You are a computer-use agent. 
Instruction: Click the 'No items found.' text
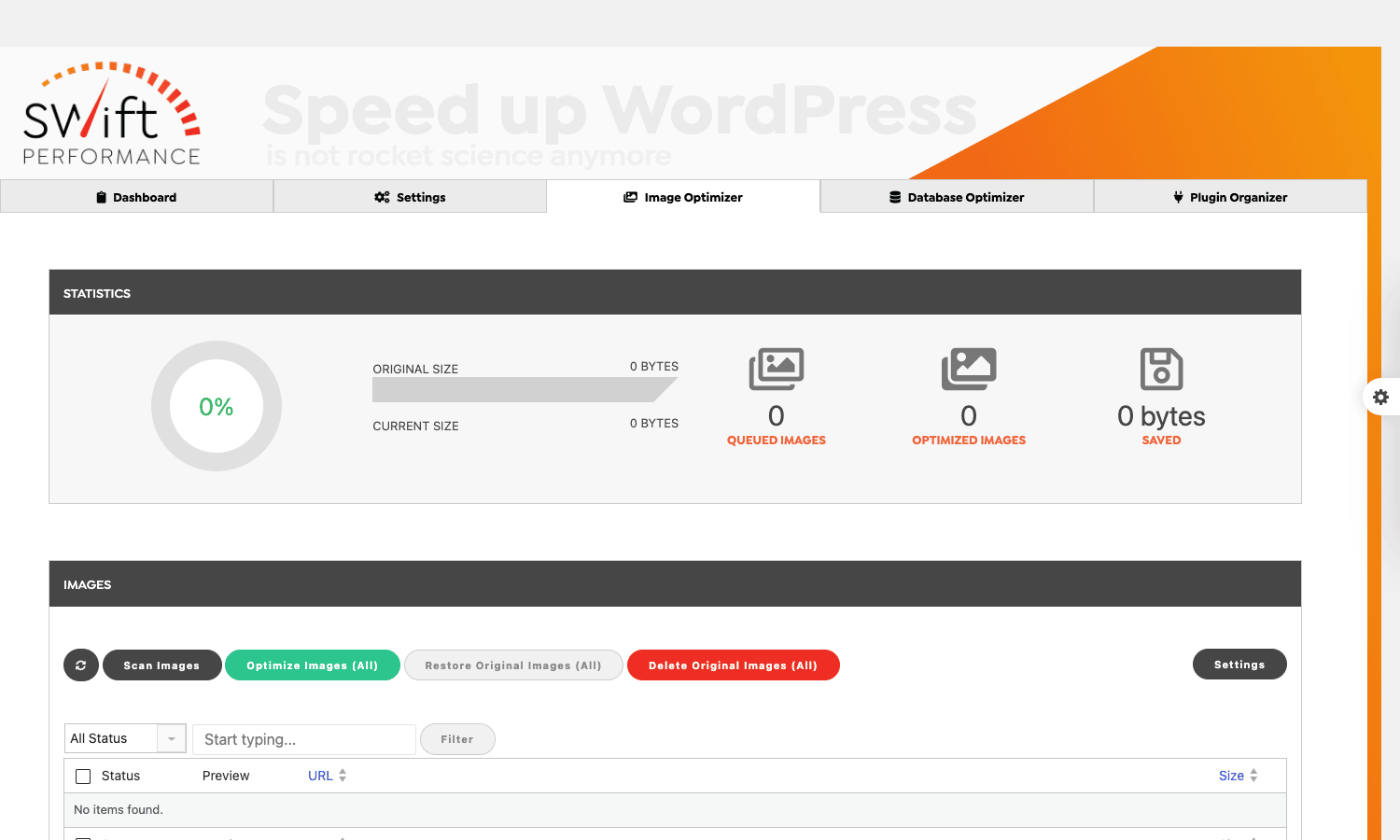(119, 810)
